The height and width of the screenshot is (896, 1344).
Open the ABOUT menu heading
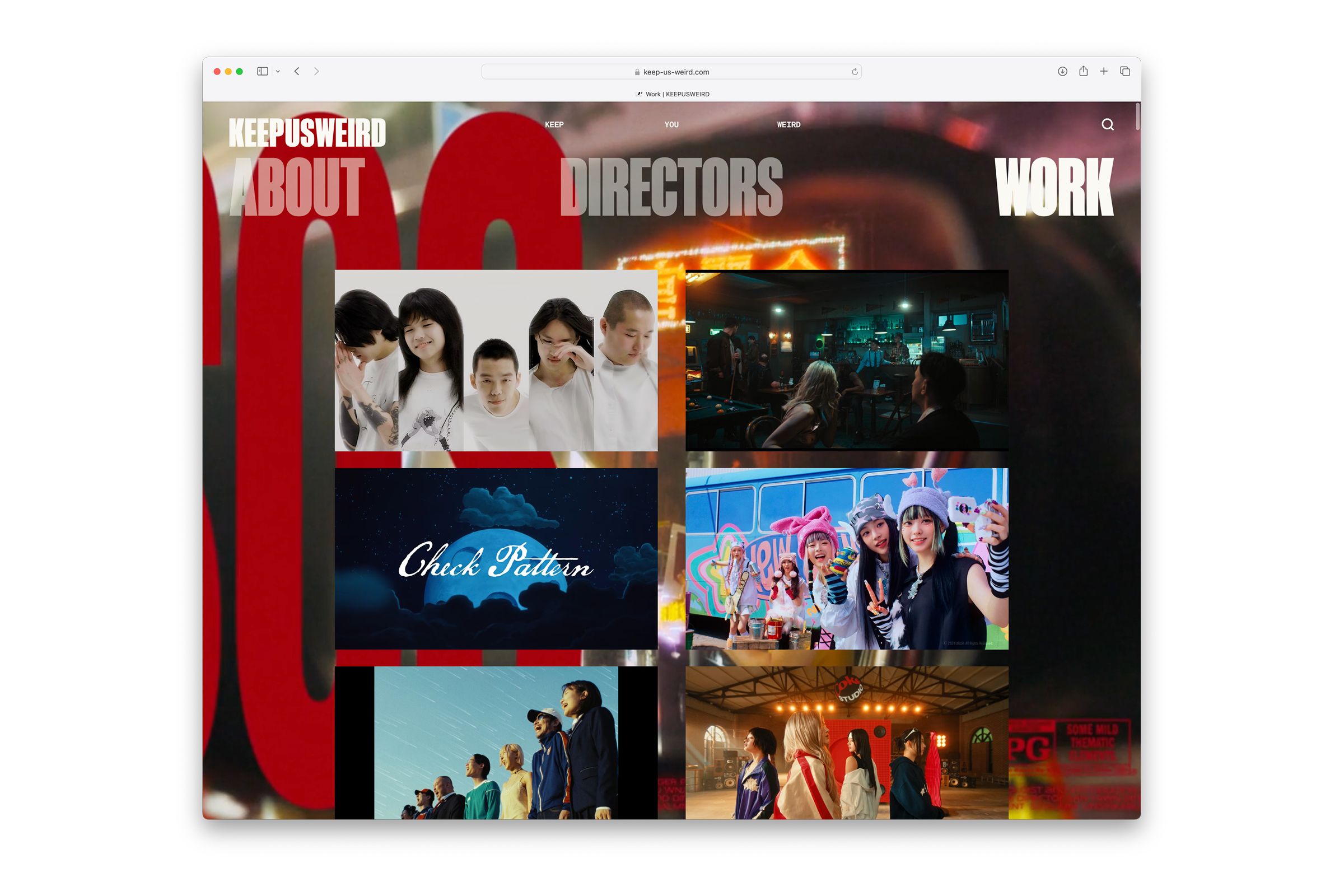click(297, 187)
